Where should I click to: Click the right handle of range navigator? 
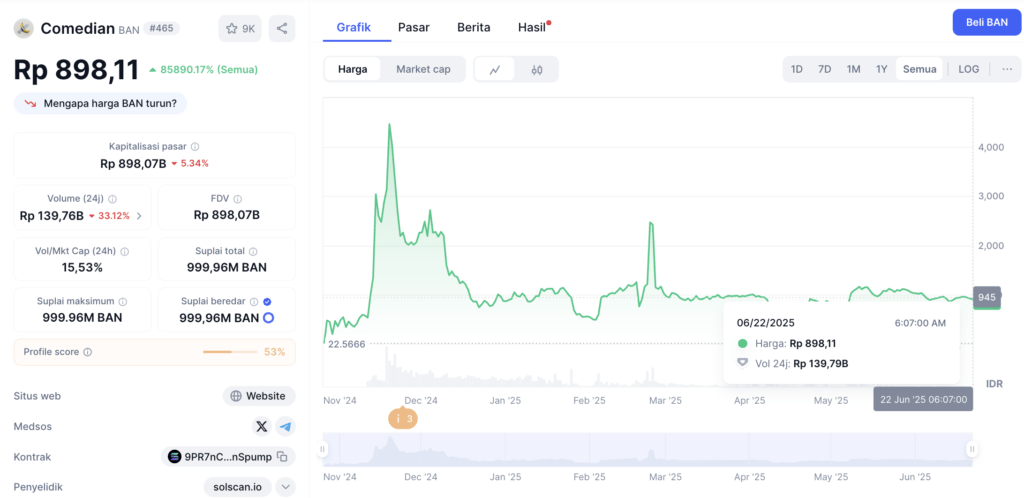click(972, 449)
